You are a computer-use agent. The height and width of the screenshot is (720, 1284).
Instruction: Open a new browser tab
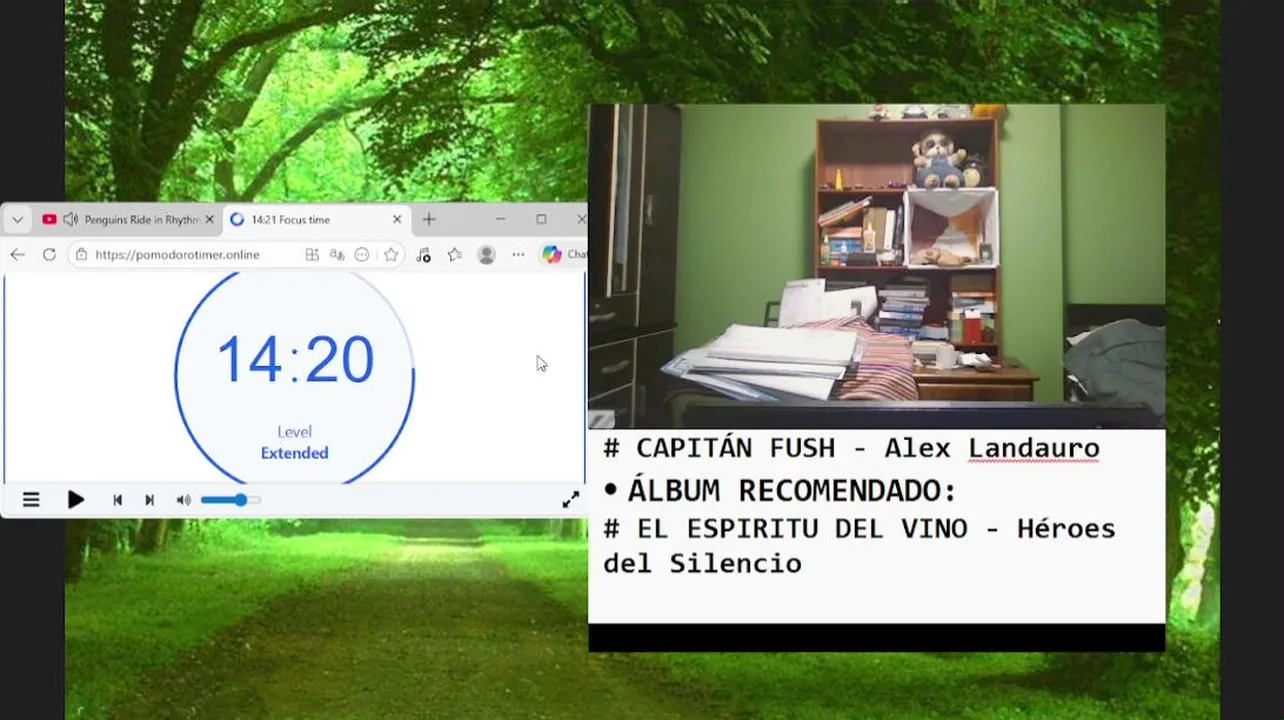tap(429, 220)
